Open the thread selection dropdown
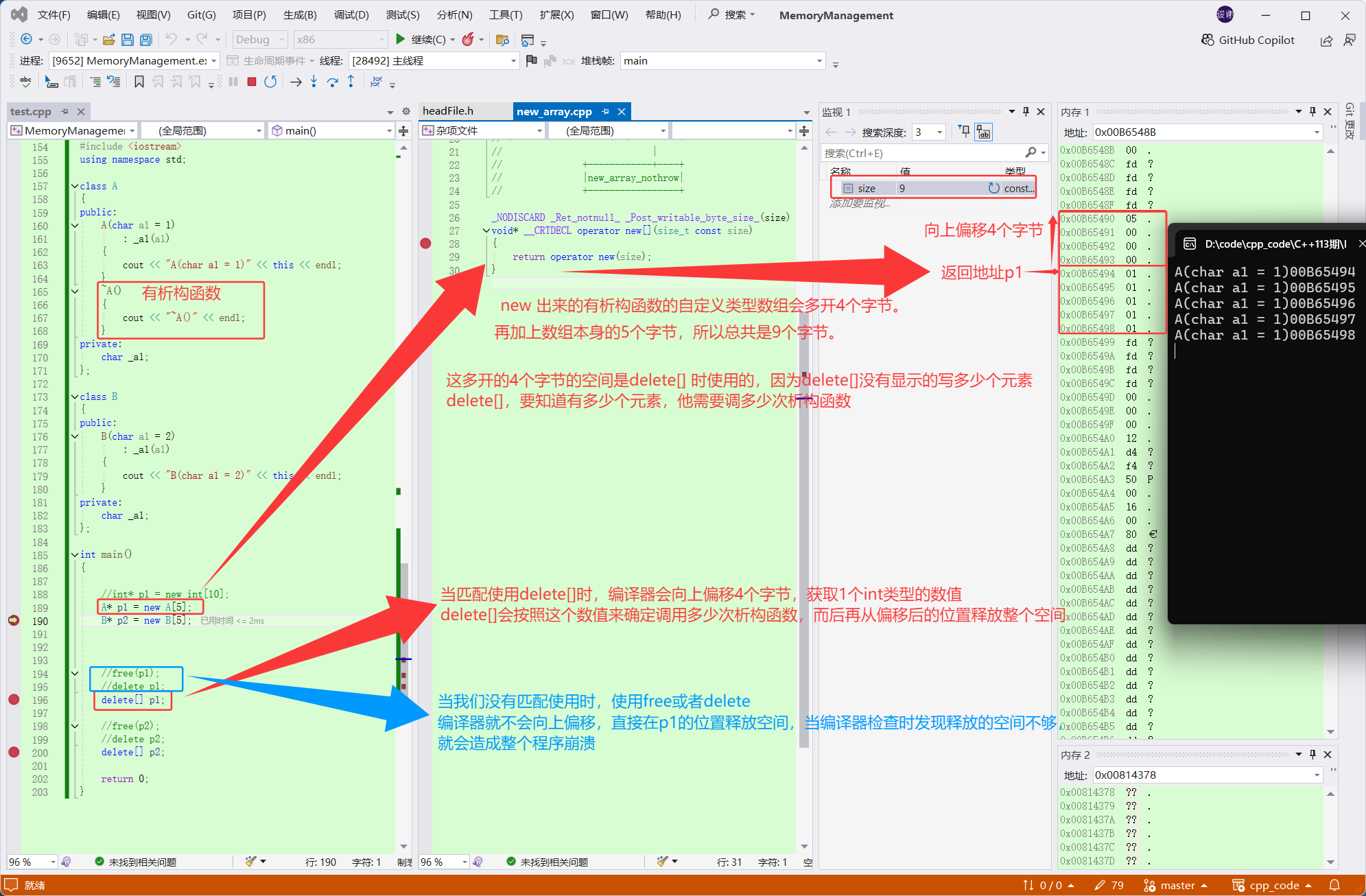This screenshot has height=896, width=1366. point(513,61)
